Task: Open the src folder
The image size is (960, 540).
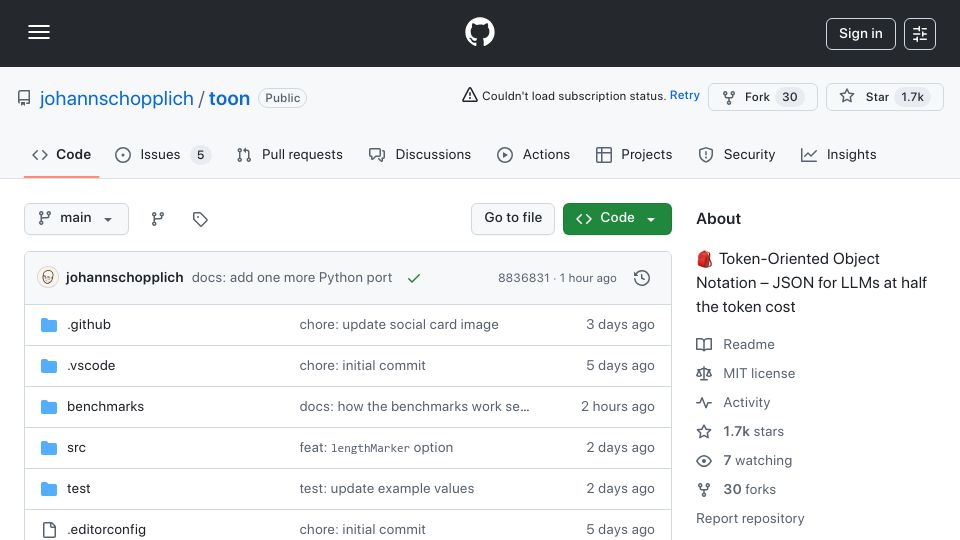Action: pos(76,448)
